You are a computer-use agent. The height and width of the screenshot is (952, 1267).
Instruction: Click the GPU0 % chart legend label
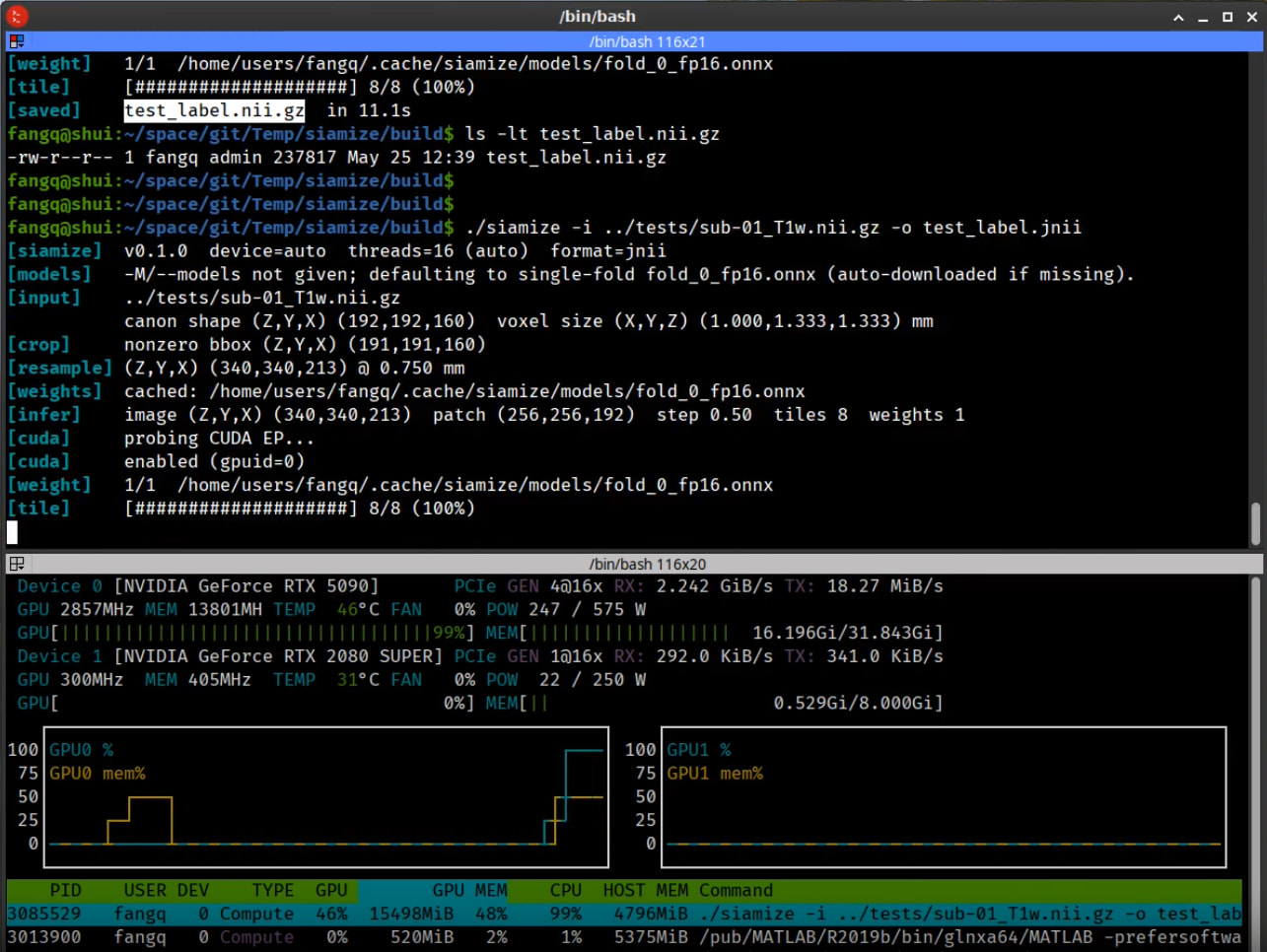[81, 750]
